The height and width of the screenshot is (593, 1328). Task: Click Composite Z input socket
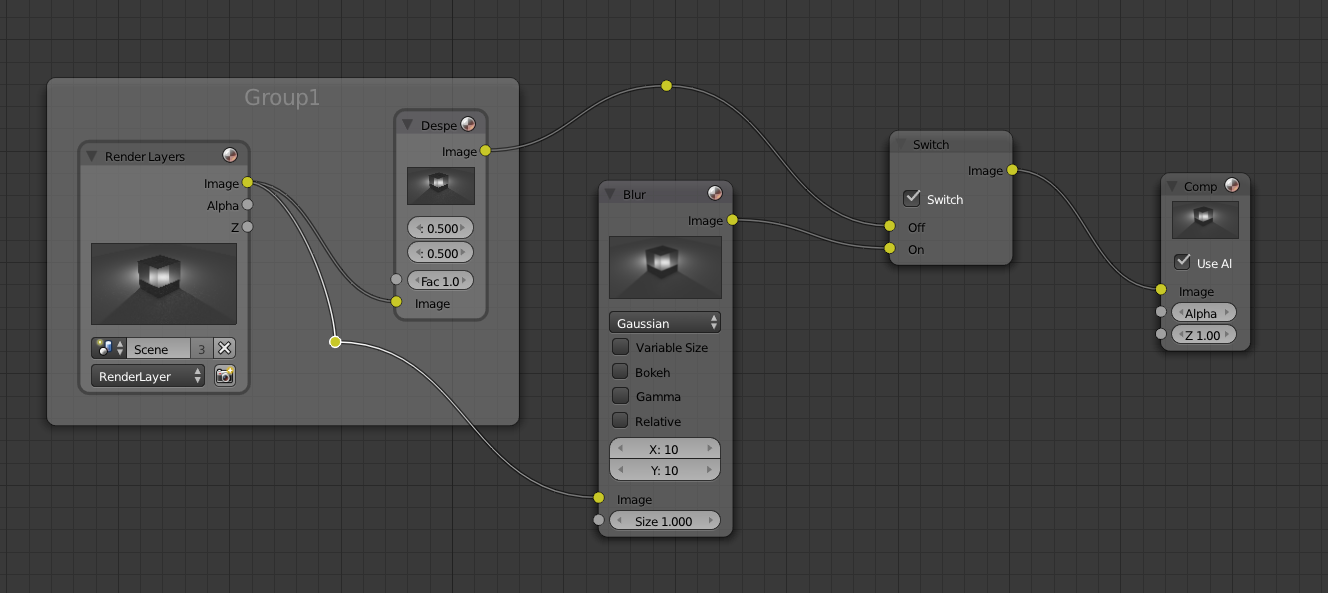point(1160,334)
